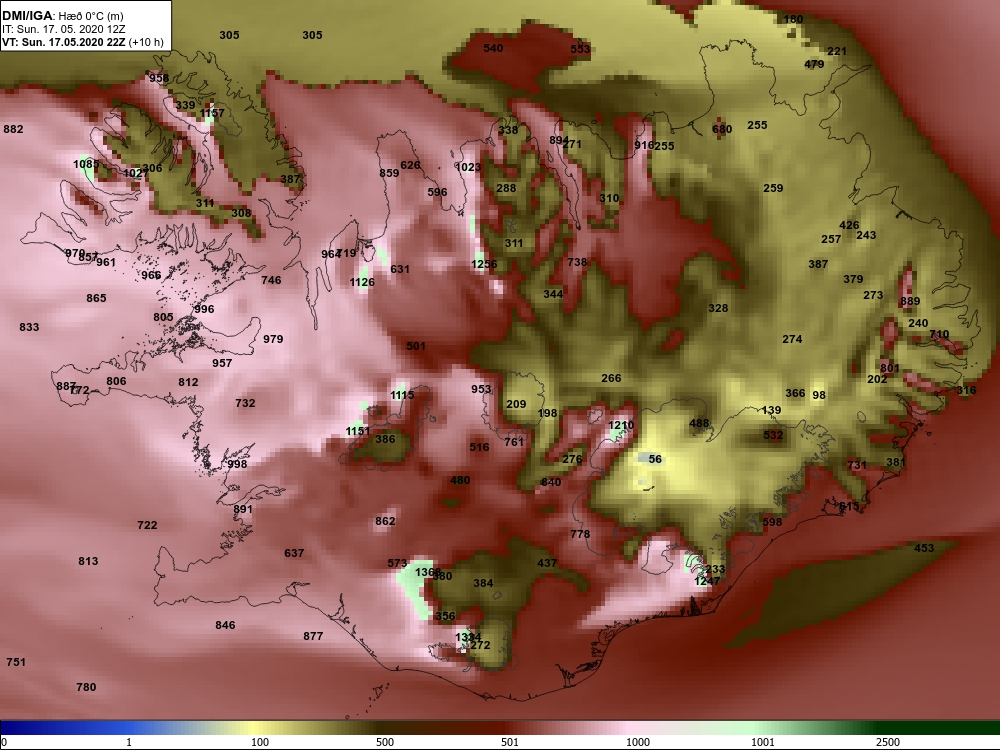Select the 'IT: Sun. 17. 05. 2020 12Z' line

click(64, 29)
